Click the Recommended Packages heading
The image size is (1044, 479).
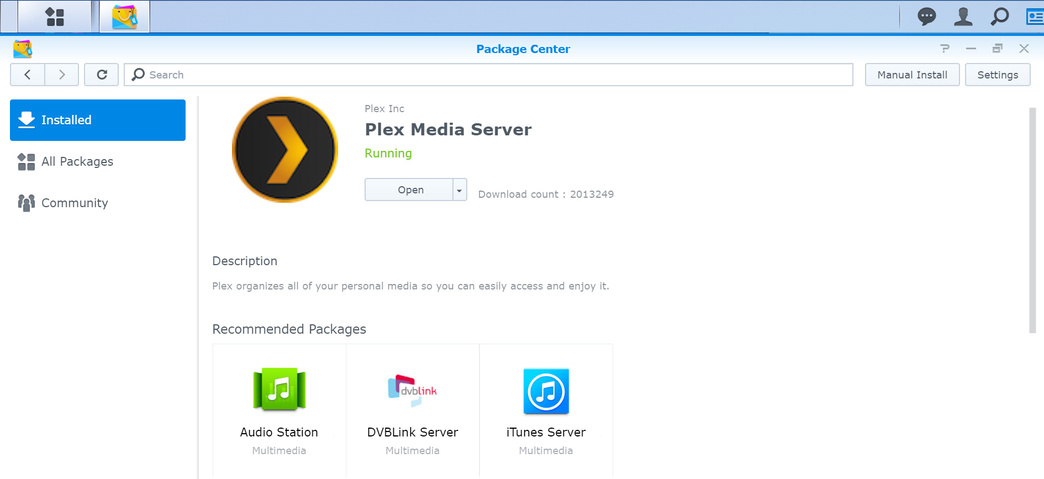point(289,329)
